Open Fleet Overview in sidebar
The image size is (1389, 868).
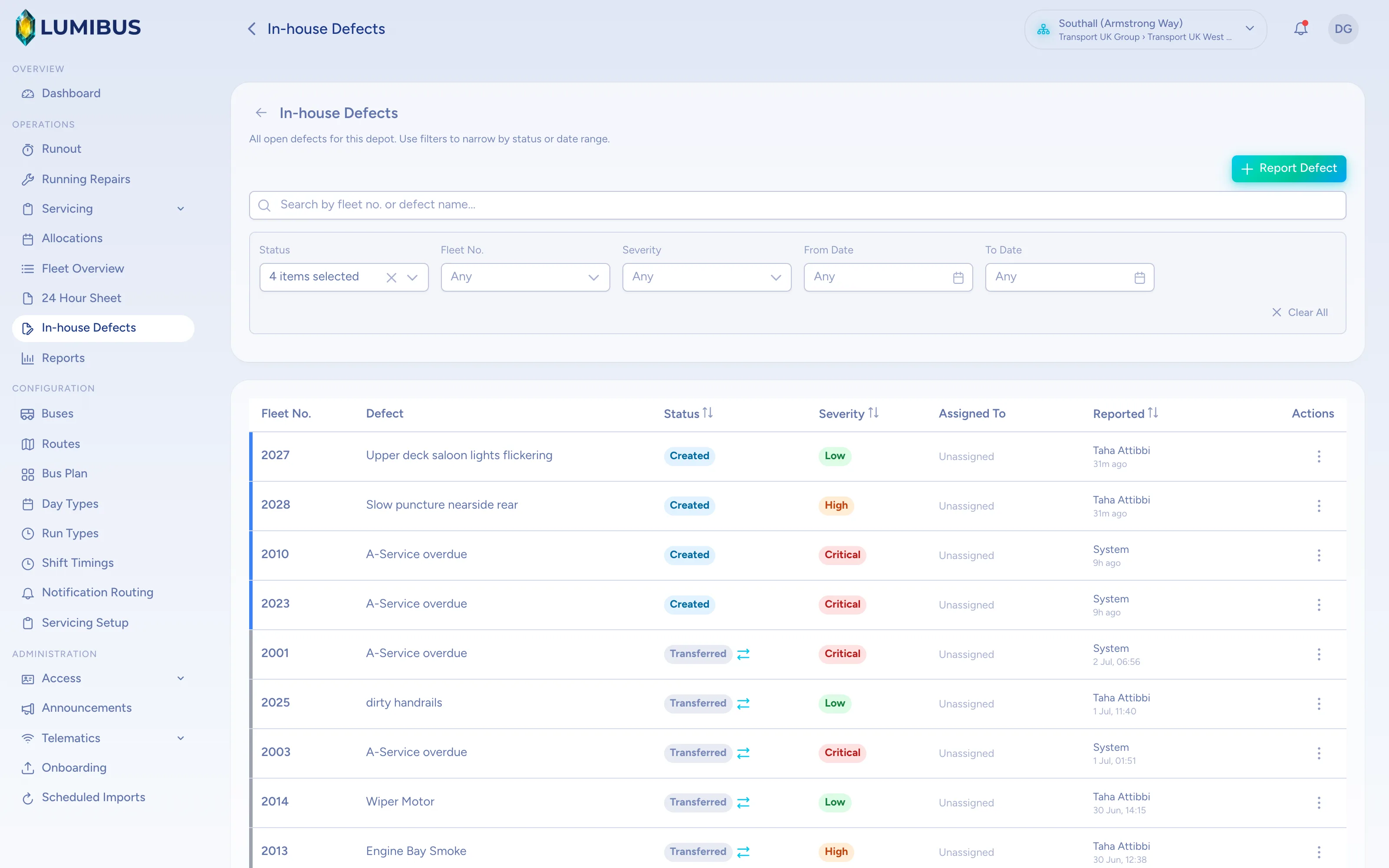[x=82, y=269]
